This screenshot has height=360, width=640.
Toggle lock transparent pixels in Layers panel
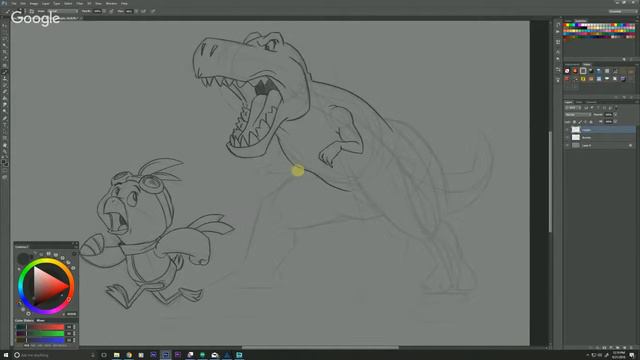coord(575,122)
